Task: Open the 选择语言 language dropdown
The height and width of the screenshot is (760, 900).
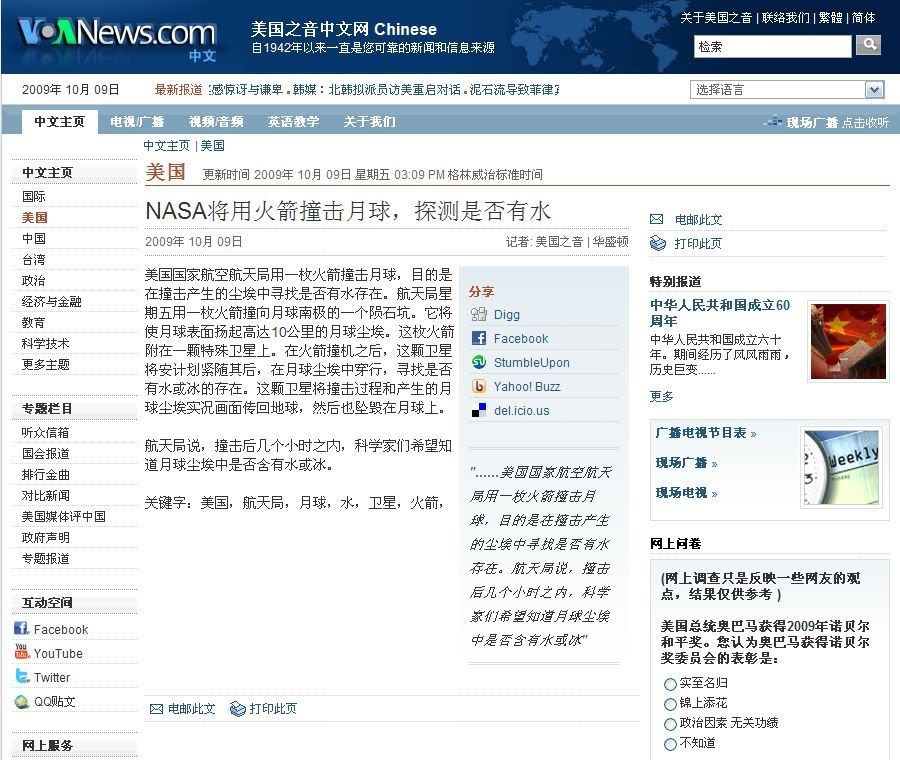Action: [787, 90]
